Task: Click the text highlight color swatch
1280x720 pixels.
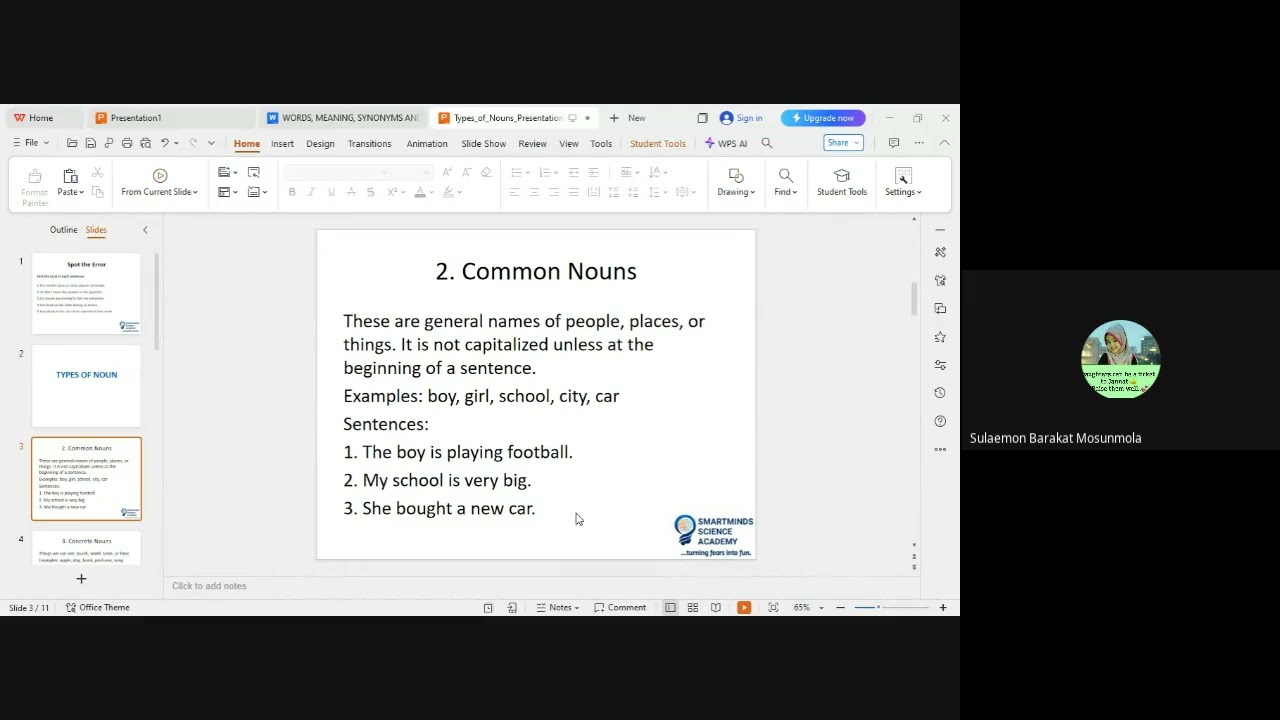Action: [449, 192]
